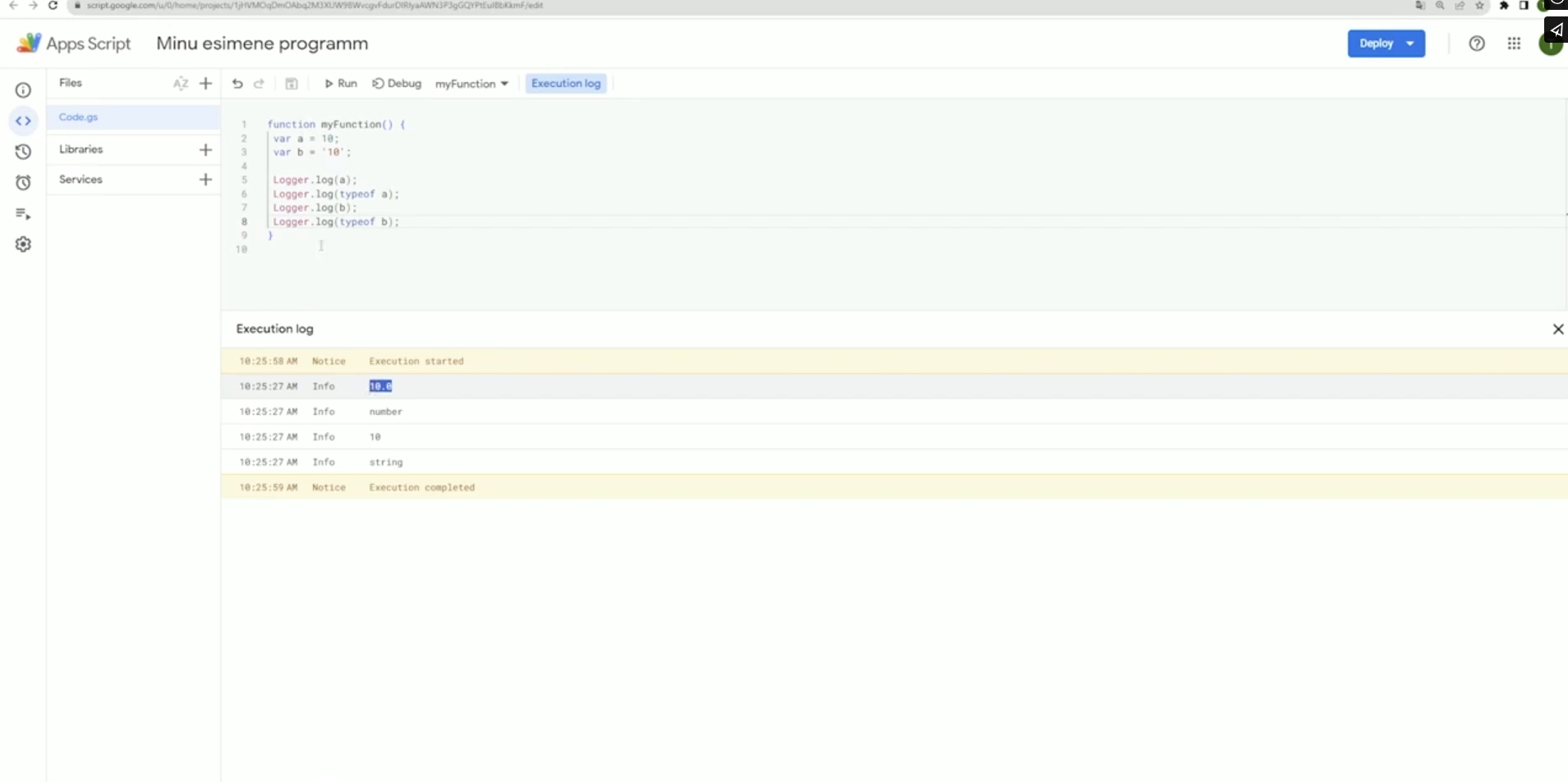Image resolution: width=1568 pixels, height=782 pixels.
Task: Click the Execution log panel heading
Action: coord(274,329)
